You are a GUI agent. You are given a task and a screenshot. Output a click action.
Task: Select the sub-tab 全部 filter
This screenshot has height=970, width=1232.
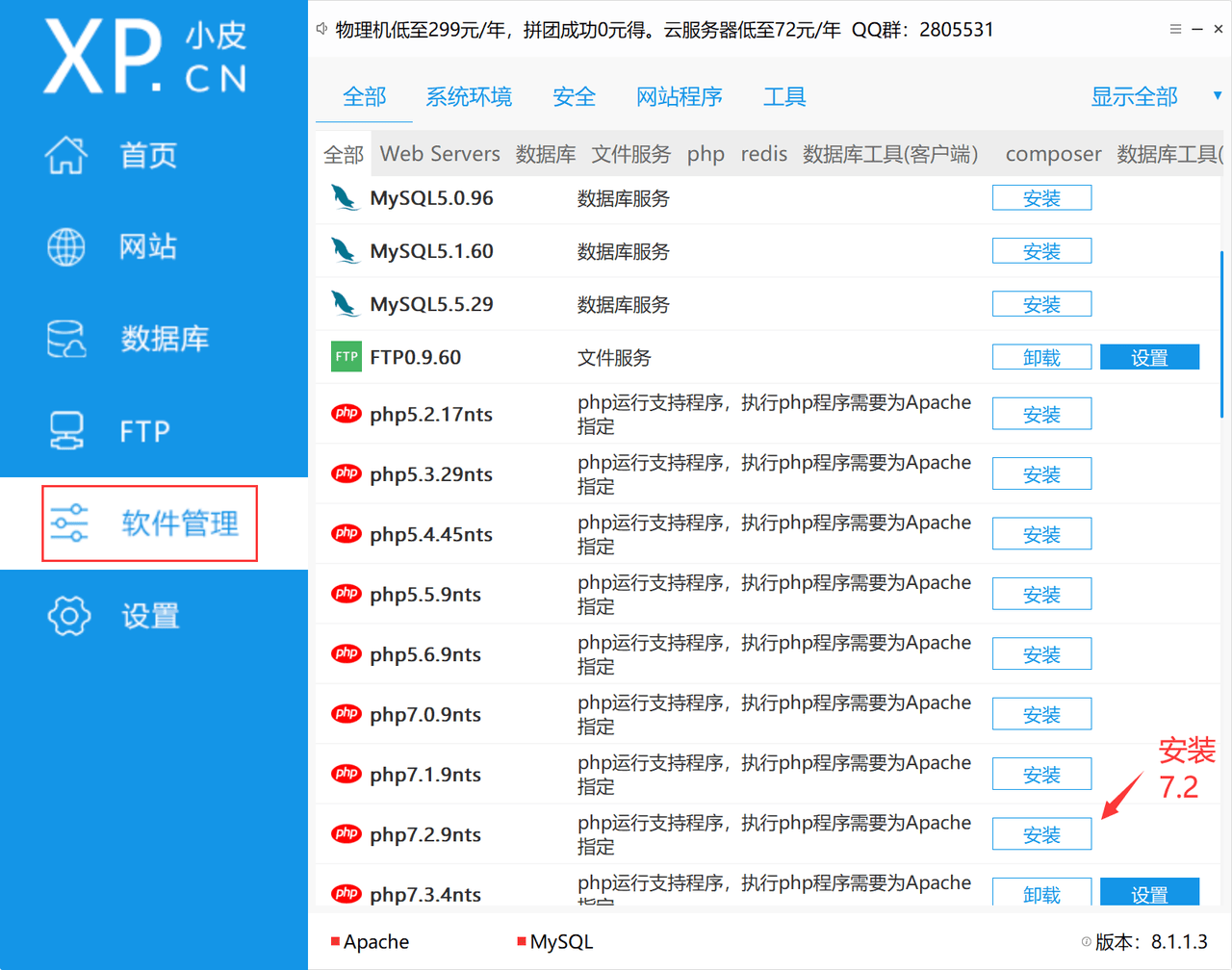(344, 154)
